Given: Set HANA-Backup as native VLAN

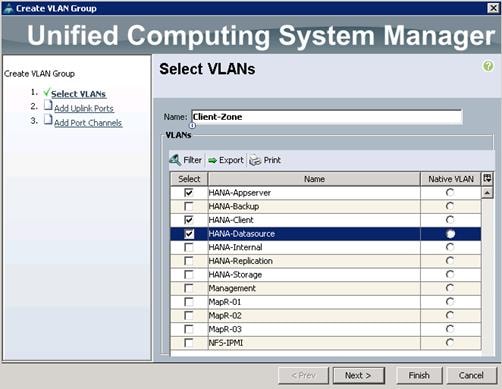Looking at the screenshot, I should click(450, 206).
